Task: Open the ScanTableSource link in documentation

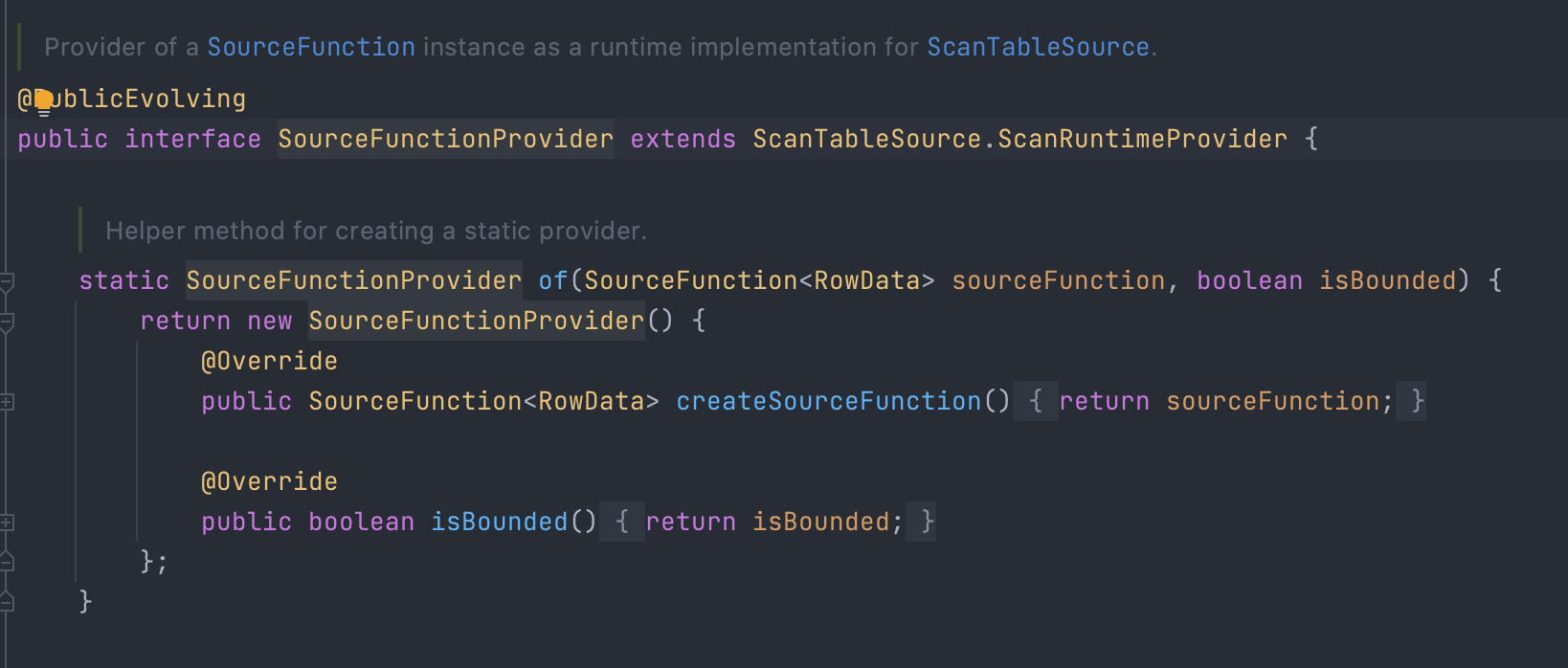Action: [x=1038, y=47]
